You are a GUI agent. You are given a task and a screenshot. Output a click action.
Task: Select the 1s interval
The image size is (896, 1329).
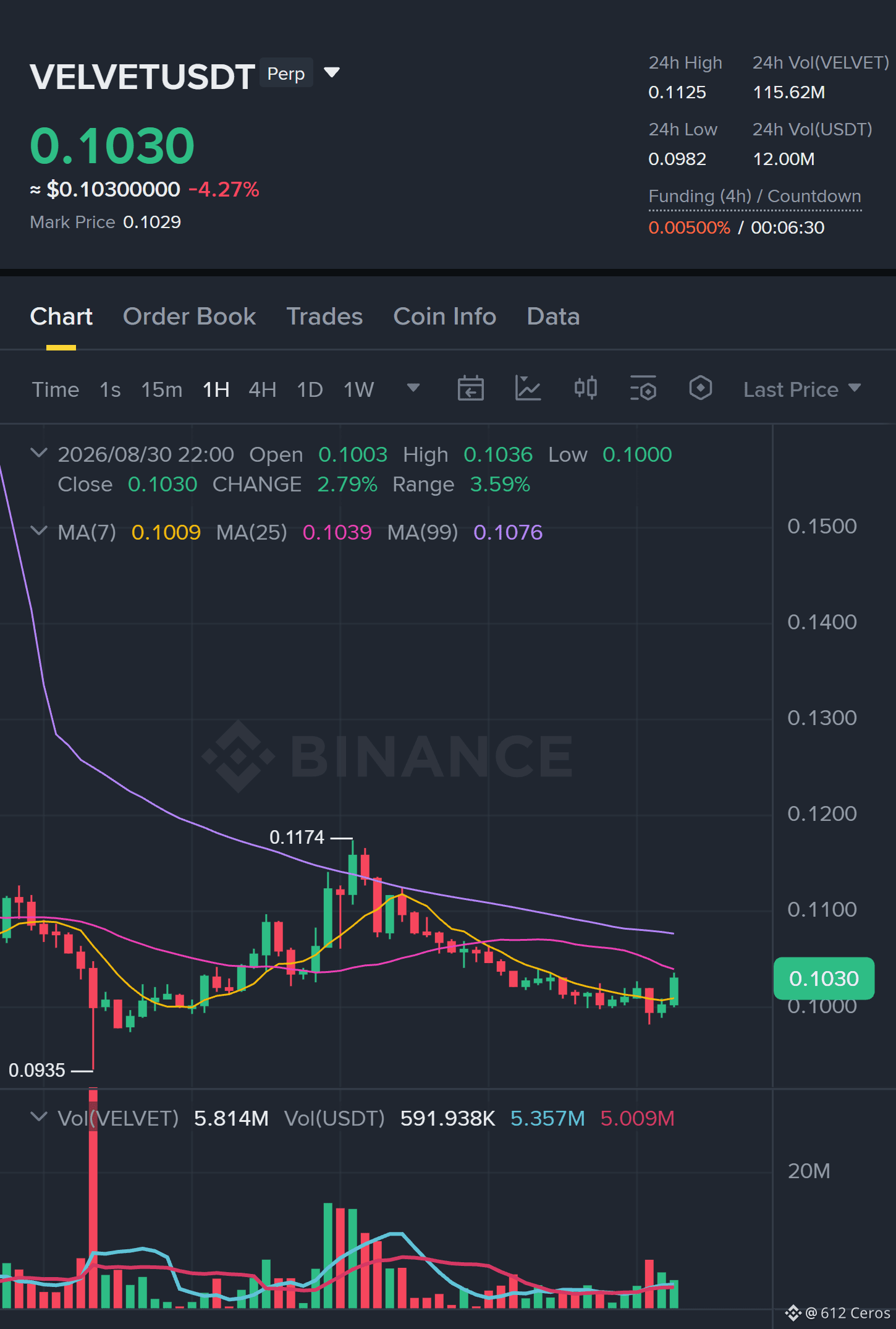tap(110, 389)
